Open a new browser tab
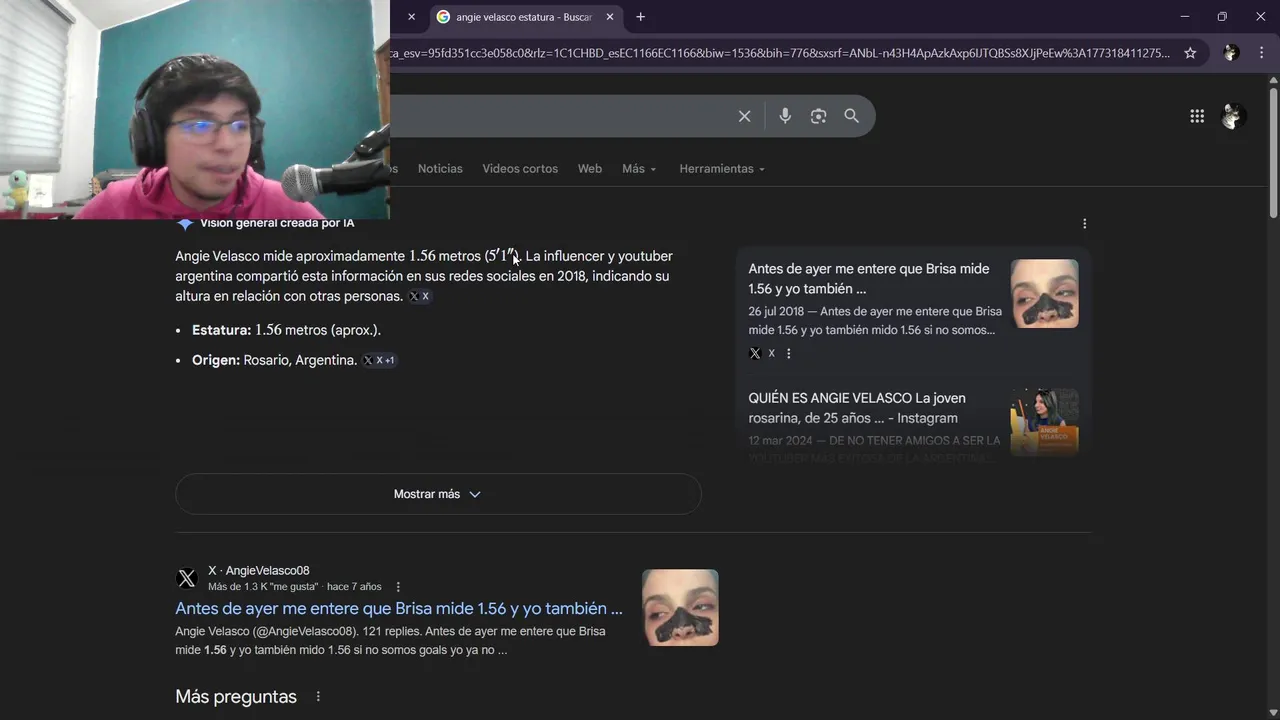The width and height of the screenshot is (1280, 720). (640, 17)
